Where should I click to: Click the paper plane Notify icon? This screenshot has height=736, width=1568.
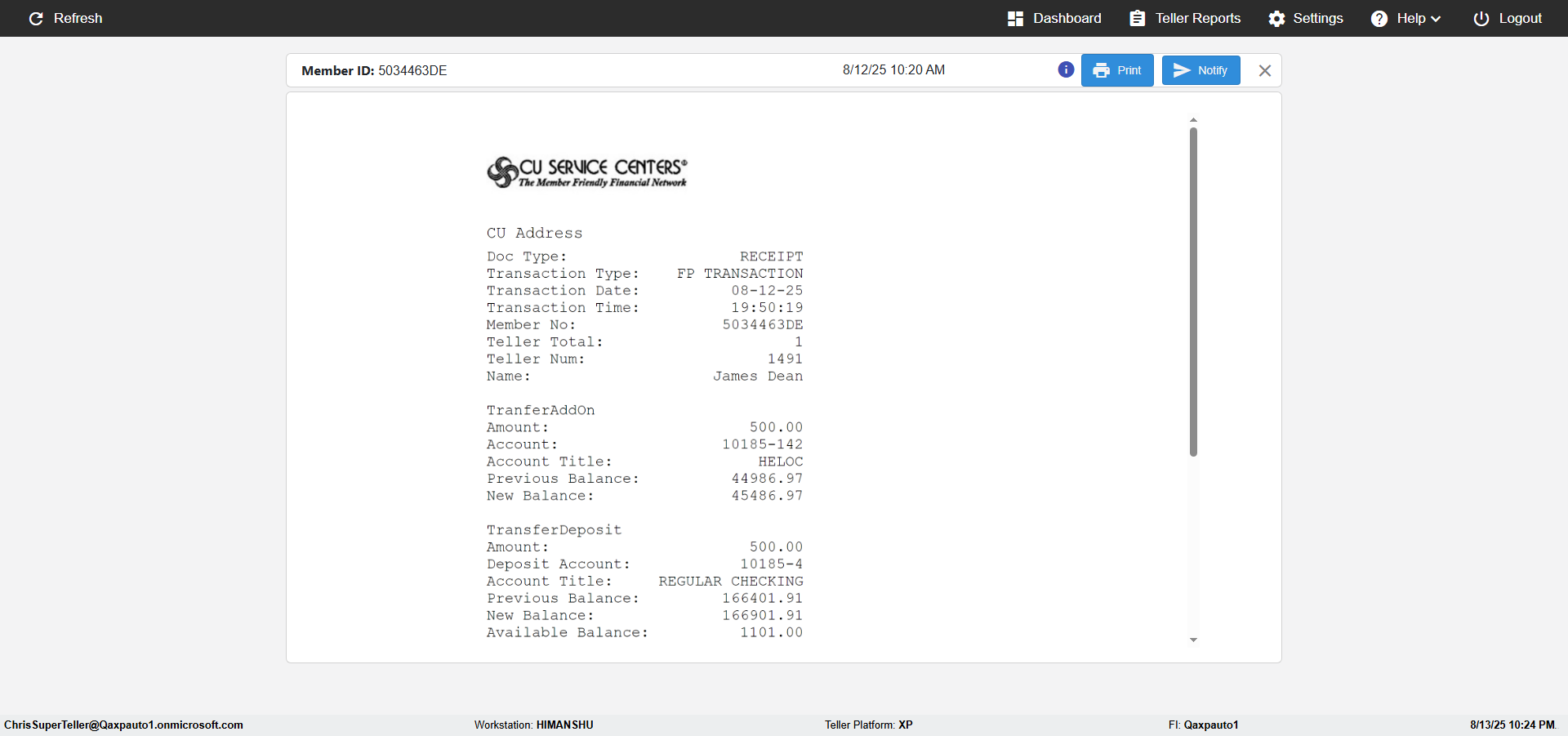pyautogui.click(x=1182, y=70)
